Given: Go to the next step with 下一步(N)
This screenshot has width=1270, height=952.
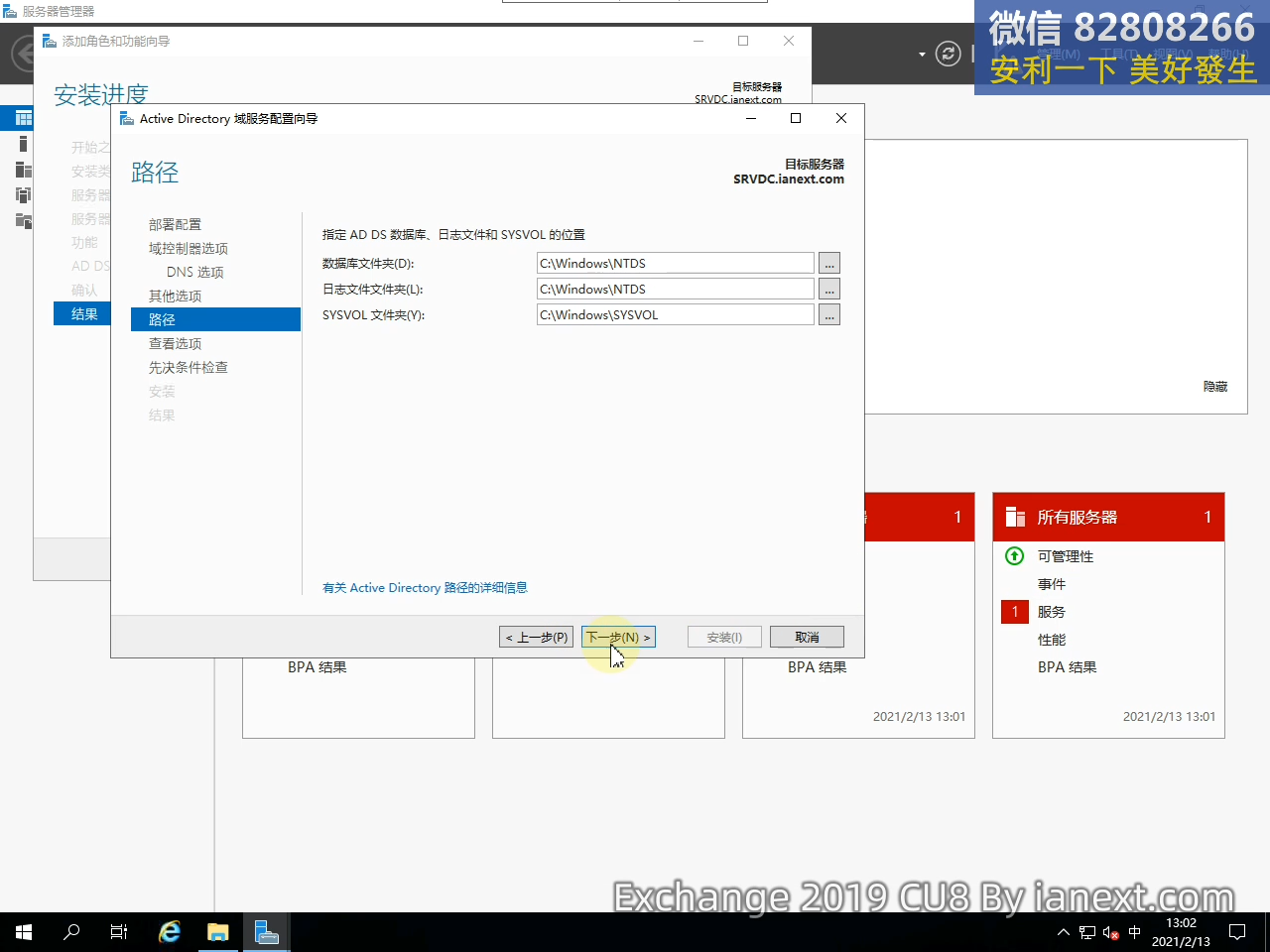Looking at the screenshot, I should [x=618, y=637].
